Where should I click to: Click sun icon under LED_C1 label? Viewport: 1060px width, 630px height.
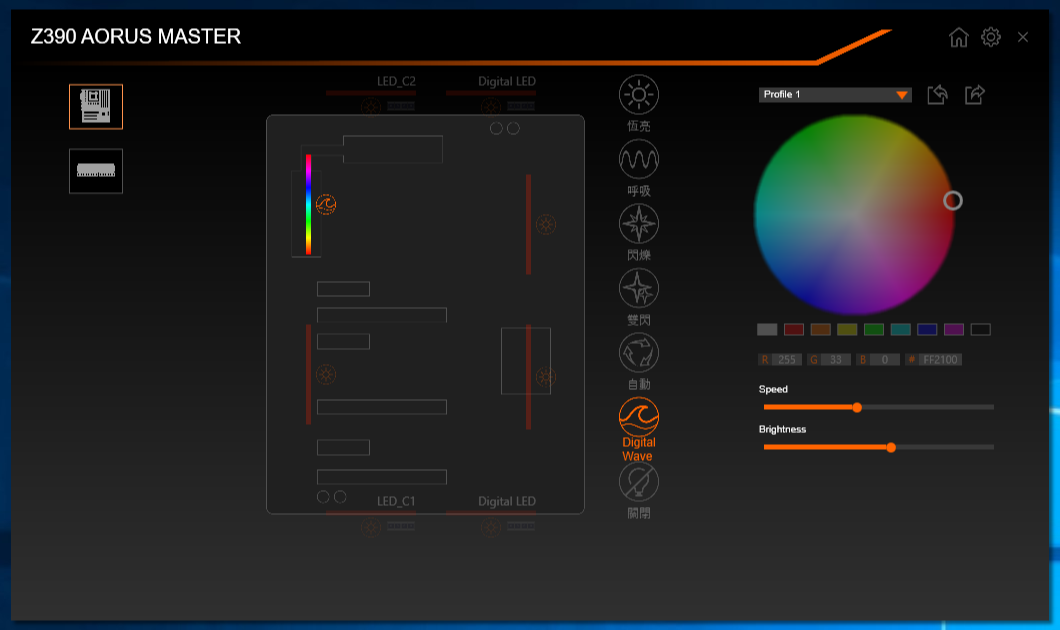[370, 527]
